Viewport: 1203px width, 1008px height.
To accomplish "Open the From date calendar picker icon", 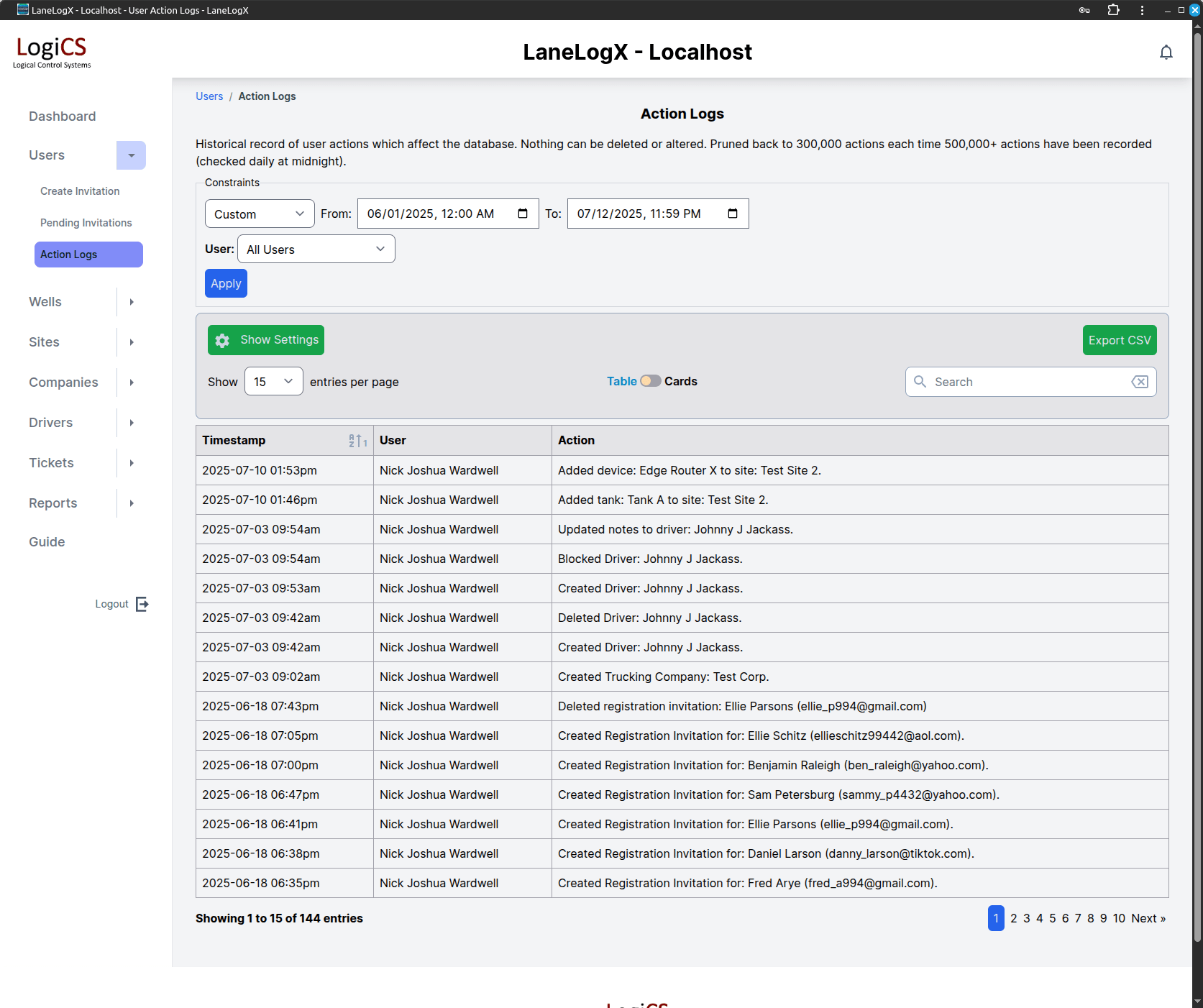I will [523, 214].
